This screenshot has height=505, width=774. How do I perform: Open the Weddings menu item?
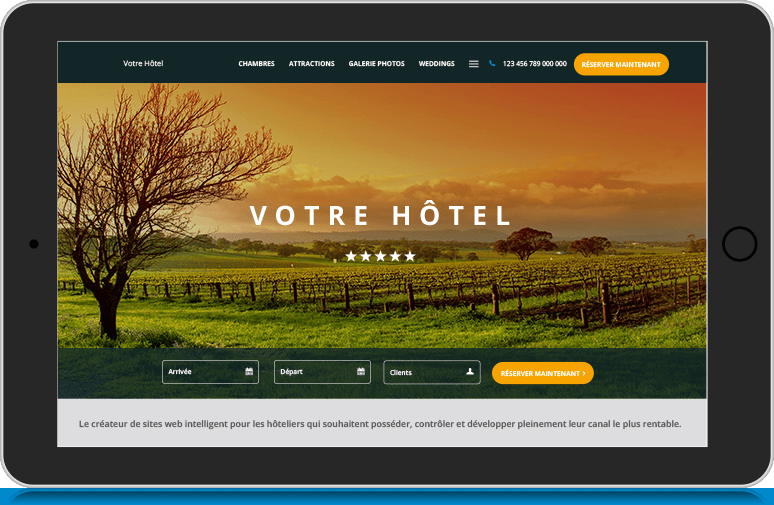pyautogui.click(x=436, y=64)
